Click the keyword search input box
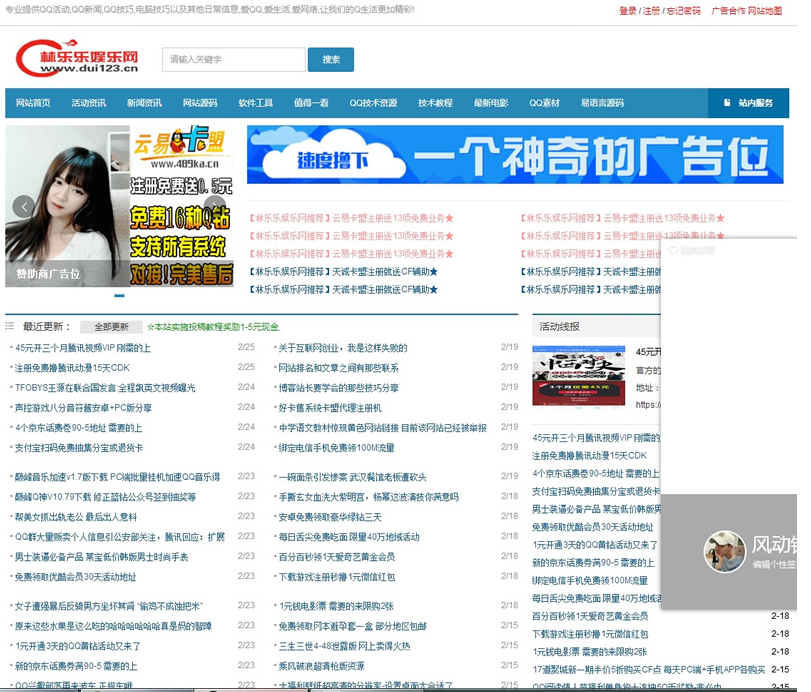 233,60
